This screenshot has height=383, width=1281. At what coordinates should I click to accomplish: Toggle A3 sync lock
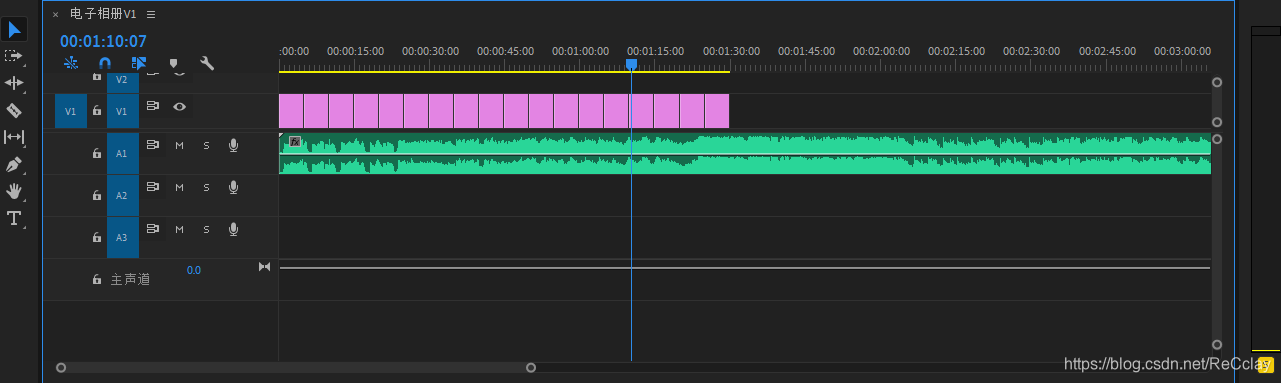[153, 229]
